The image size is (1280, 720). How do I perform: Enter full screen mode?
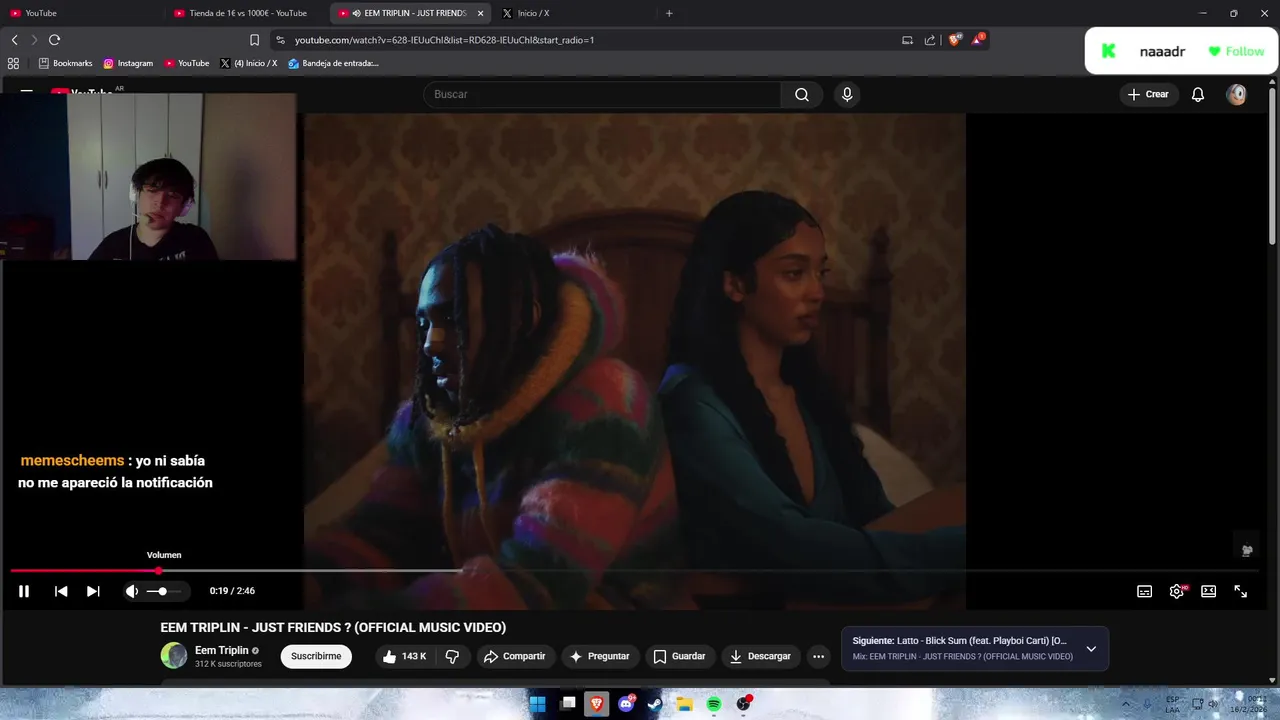pyautogui.click(x=1241, y=591)
